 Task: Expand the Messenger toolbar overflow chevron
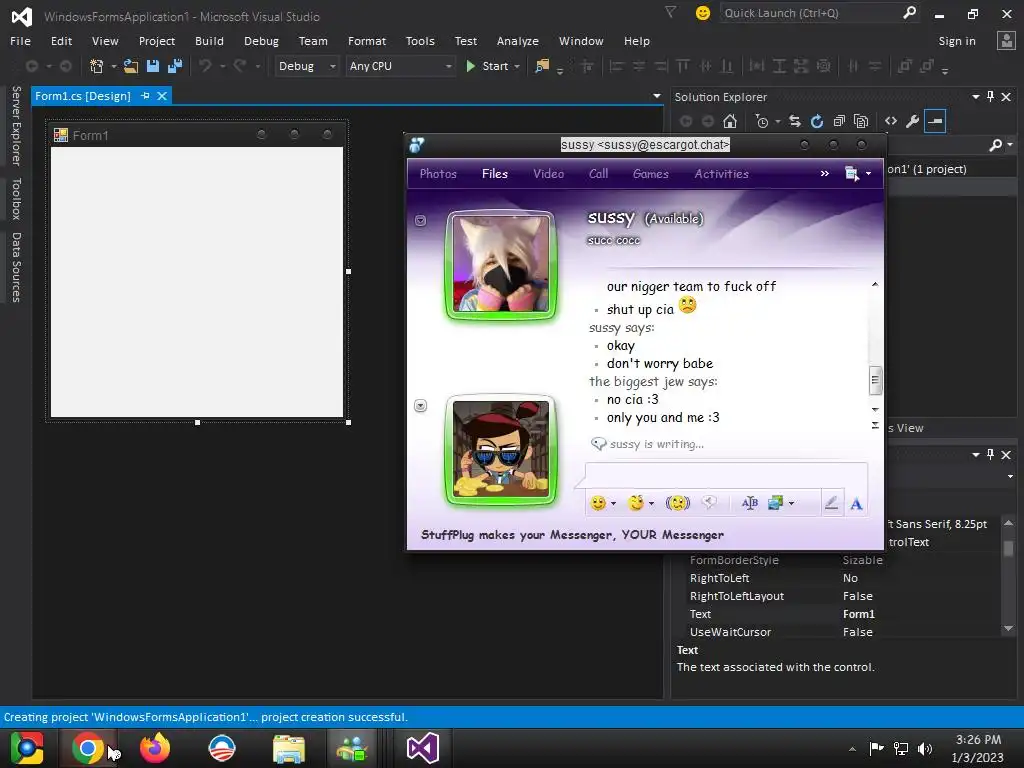click(825, 174)
